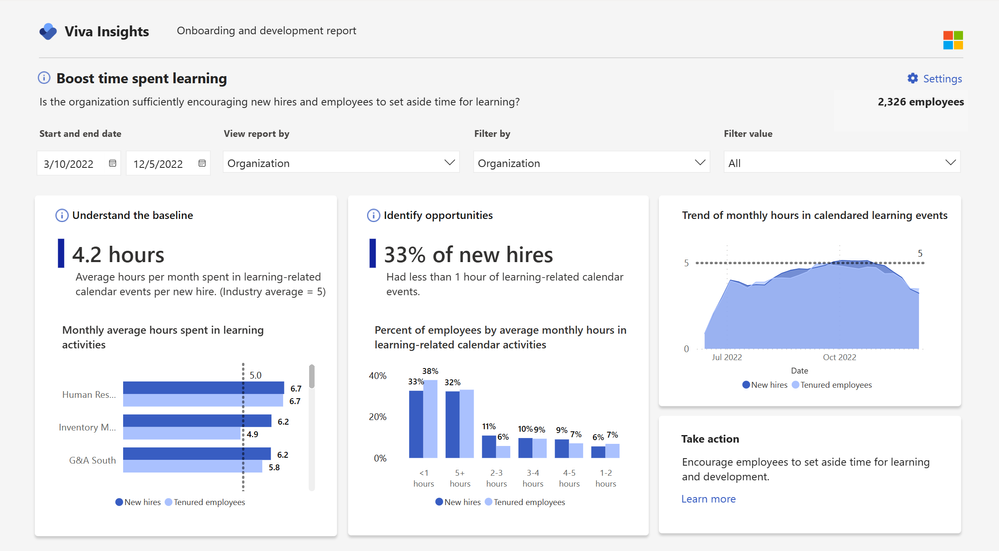Click the G&A South new hires 6.2 bar
This screenshot has width=999, height=551.
pyautogui.click(x=197, y=454)
